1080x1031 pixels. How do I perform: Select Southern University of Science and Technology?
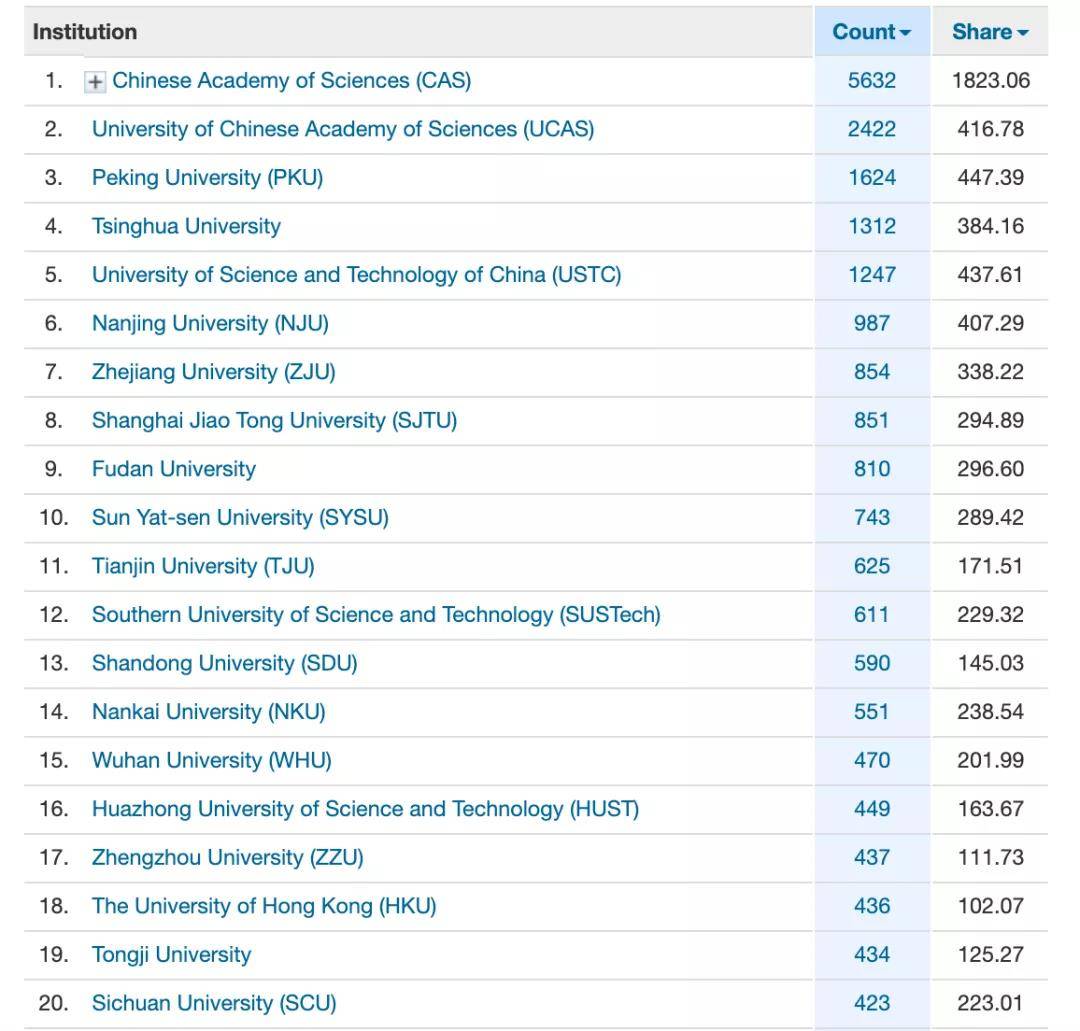point(376,614)
